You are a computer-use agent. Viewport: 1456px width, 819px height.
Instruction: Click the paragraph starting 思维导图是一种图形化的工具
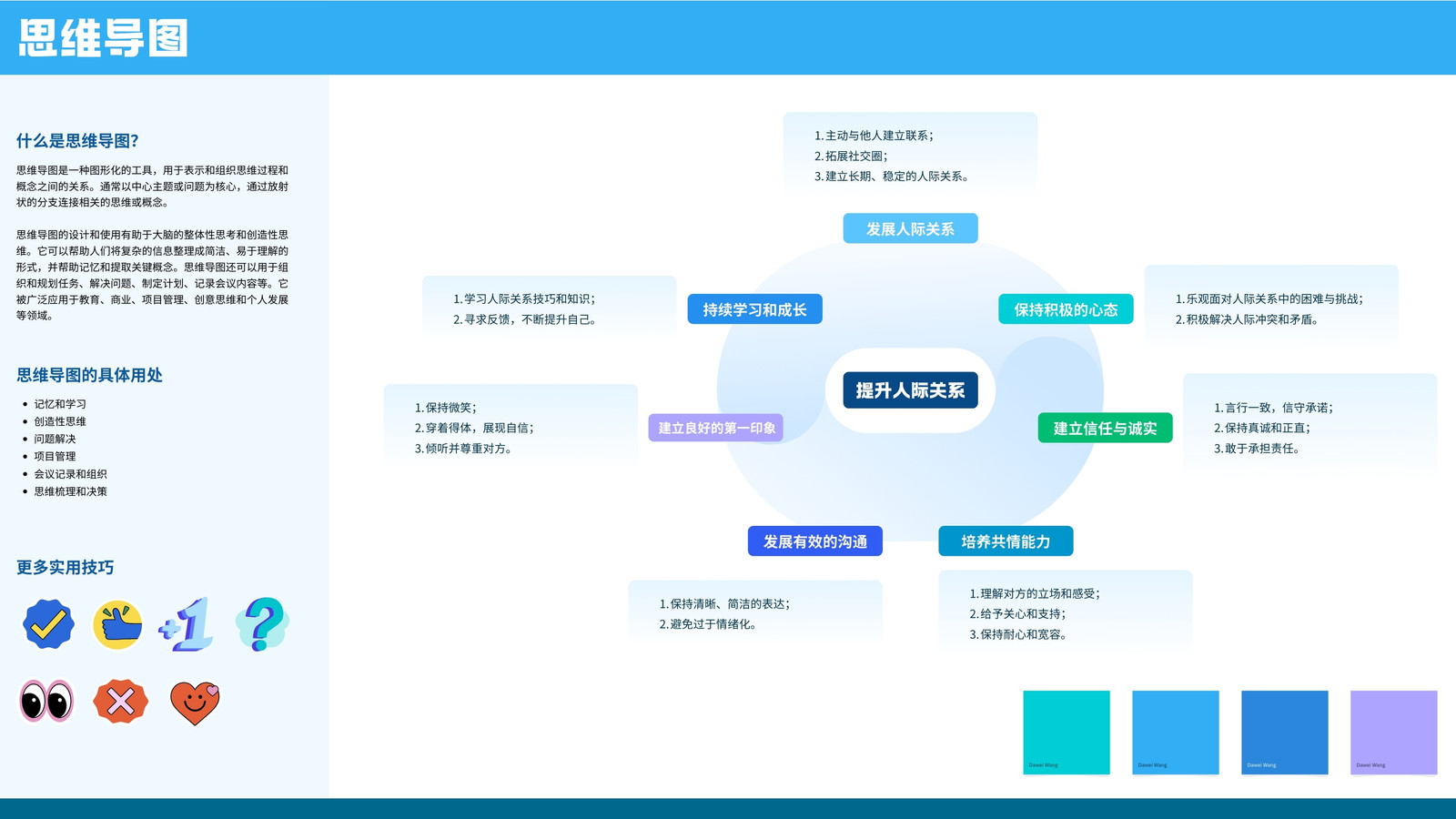click(x=153, y=187)
